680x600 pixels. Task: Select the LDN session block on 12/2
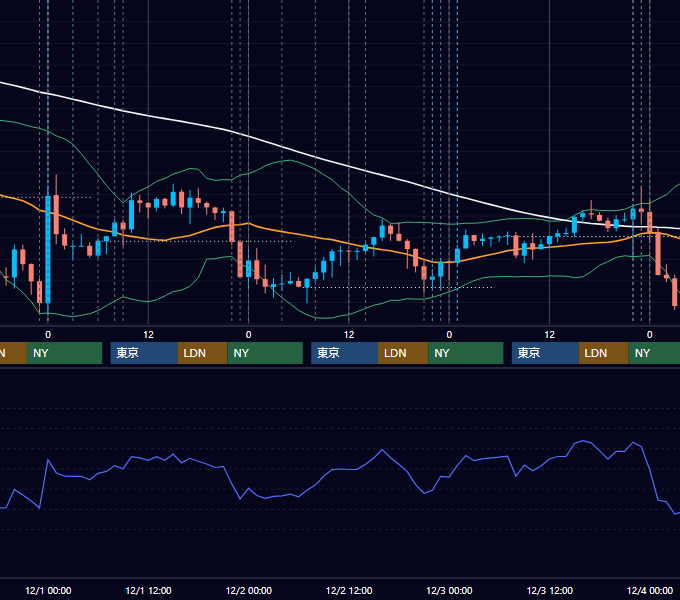(403, 353)
